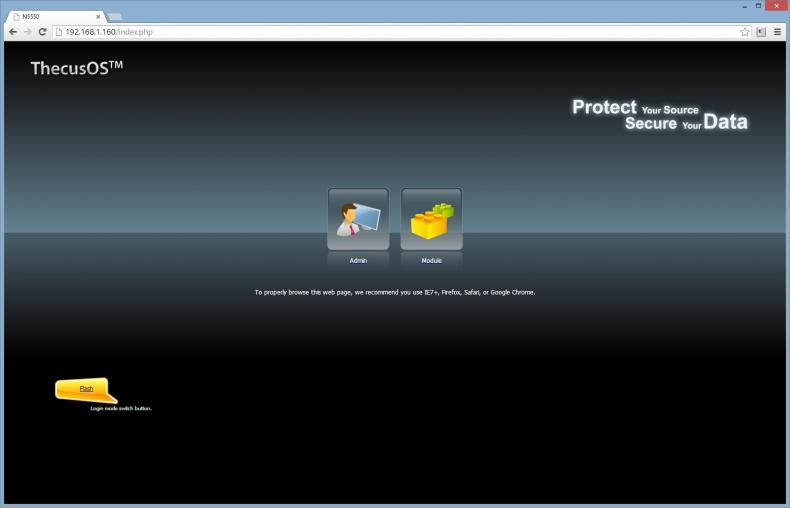790x508 pixels.
Task: Click the Module label link
Action: click(x=431, y=261)
